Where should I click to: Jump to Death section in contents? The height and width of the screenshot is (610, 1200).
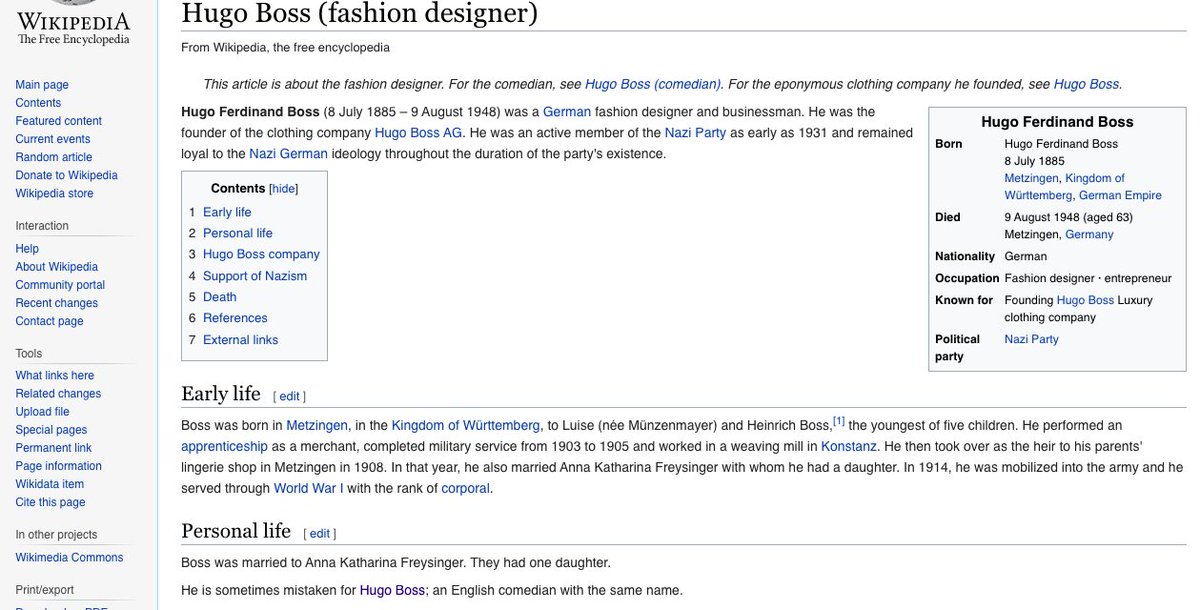point(220,297)
